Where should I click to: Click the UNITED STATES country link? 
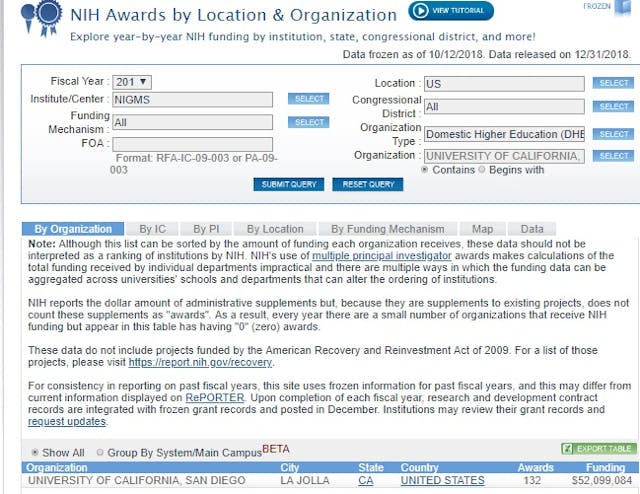tap(442, 481)
